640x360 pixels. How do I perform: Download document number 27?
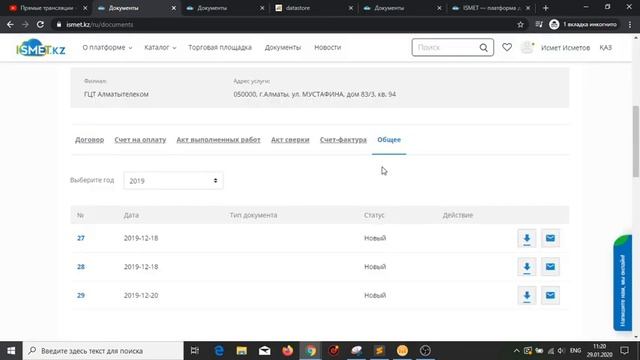[527, 238]
